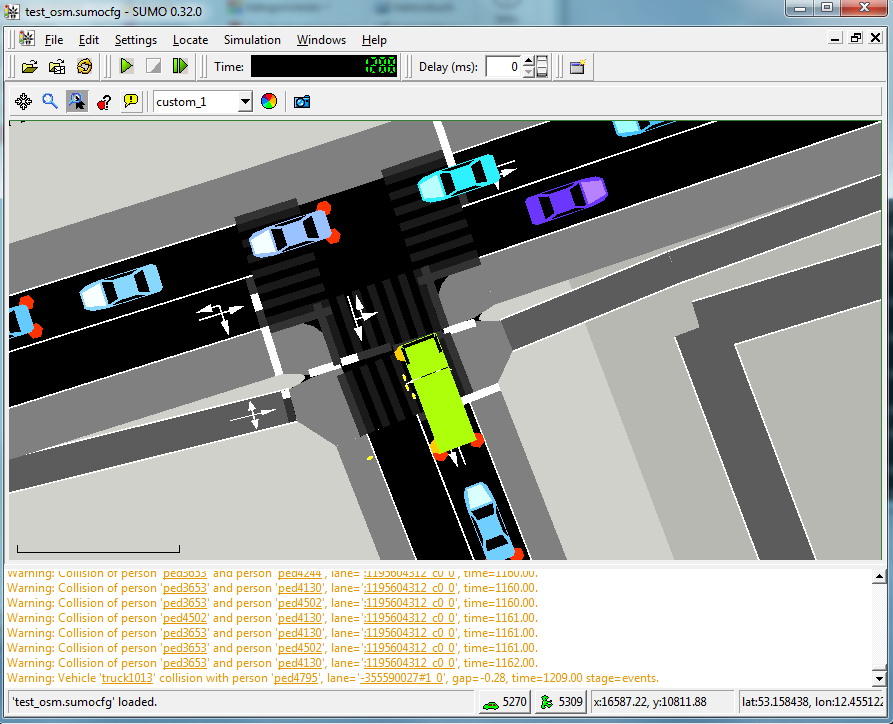Viewport: 893px width, 724px height.
Task: Open the Locate menu
Action: tap(190, 40)
